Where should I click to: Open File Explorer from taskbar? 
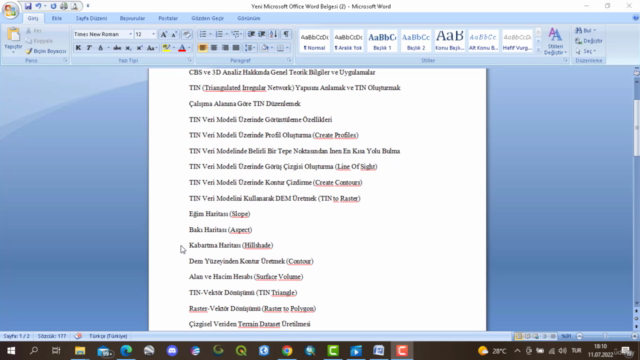(80, 351)
